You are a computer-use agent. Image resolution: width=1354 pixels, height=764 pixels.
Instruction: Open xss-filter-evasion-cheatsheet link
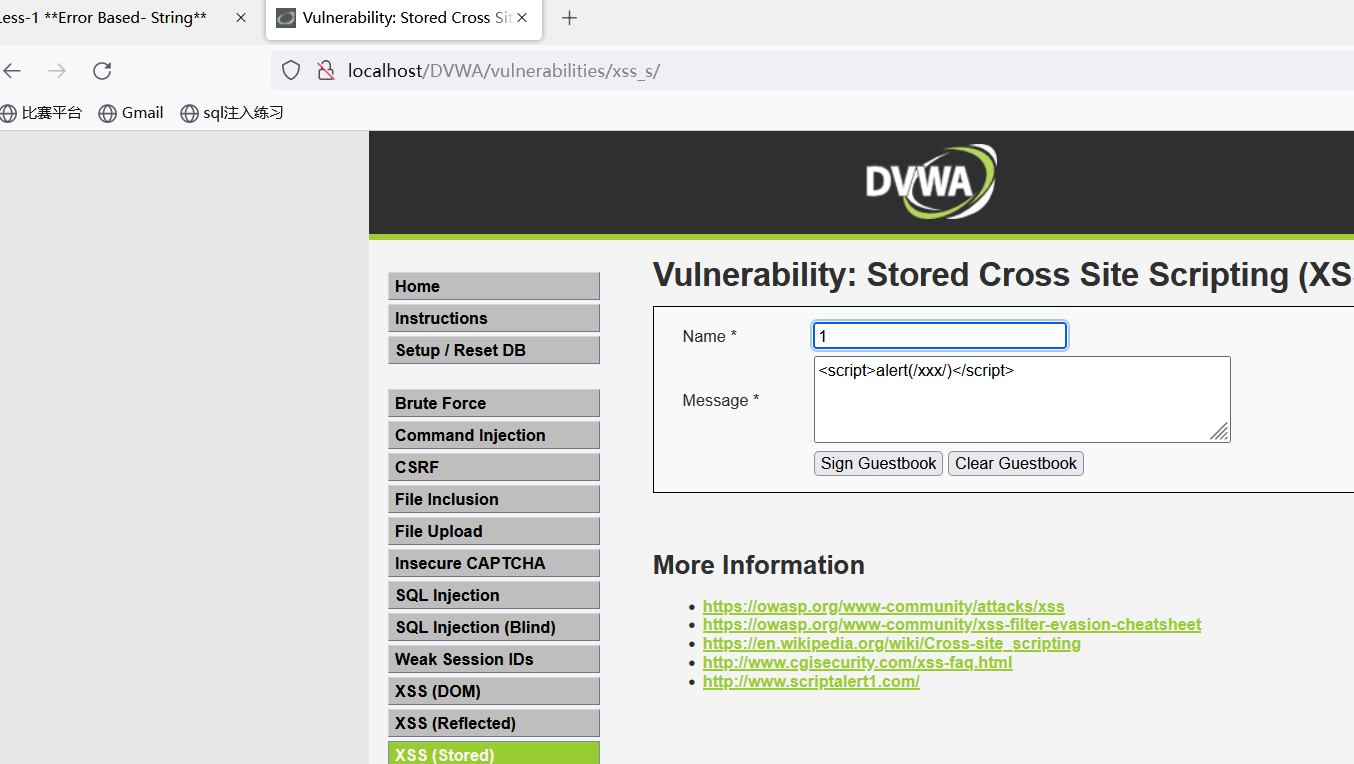pyautogui.click(x=952, y=625)
